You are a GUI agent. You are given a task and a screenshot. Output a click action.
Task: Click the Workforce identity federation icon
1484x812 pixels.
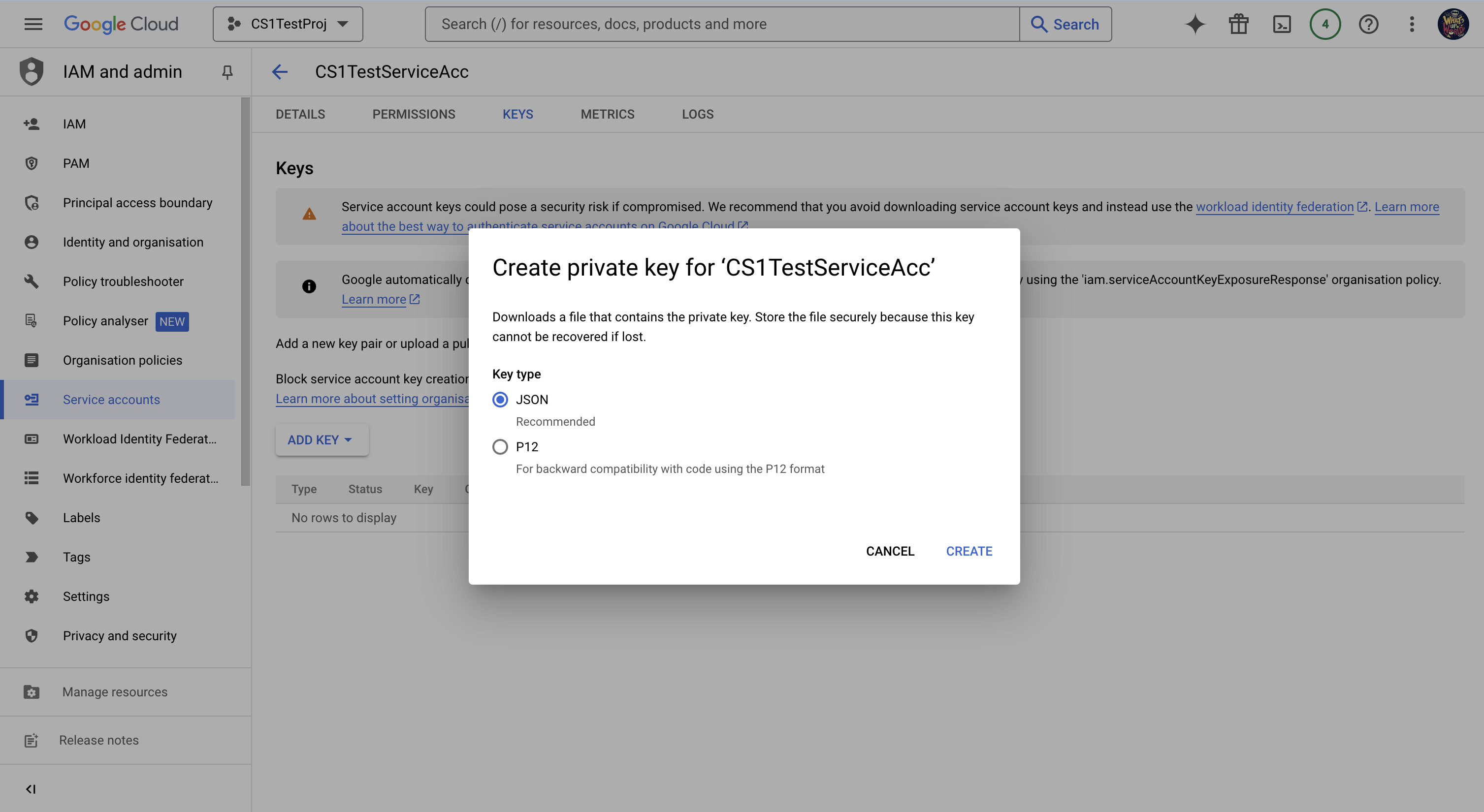32,478
